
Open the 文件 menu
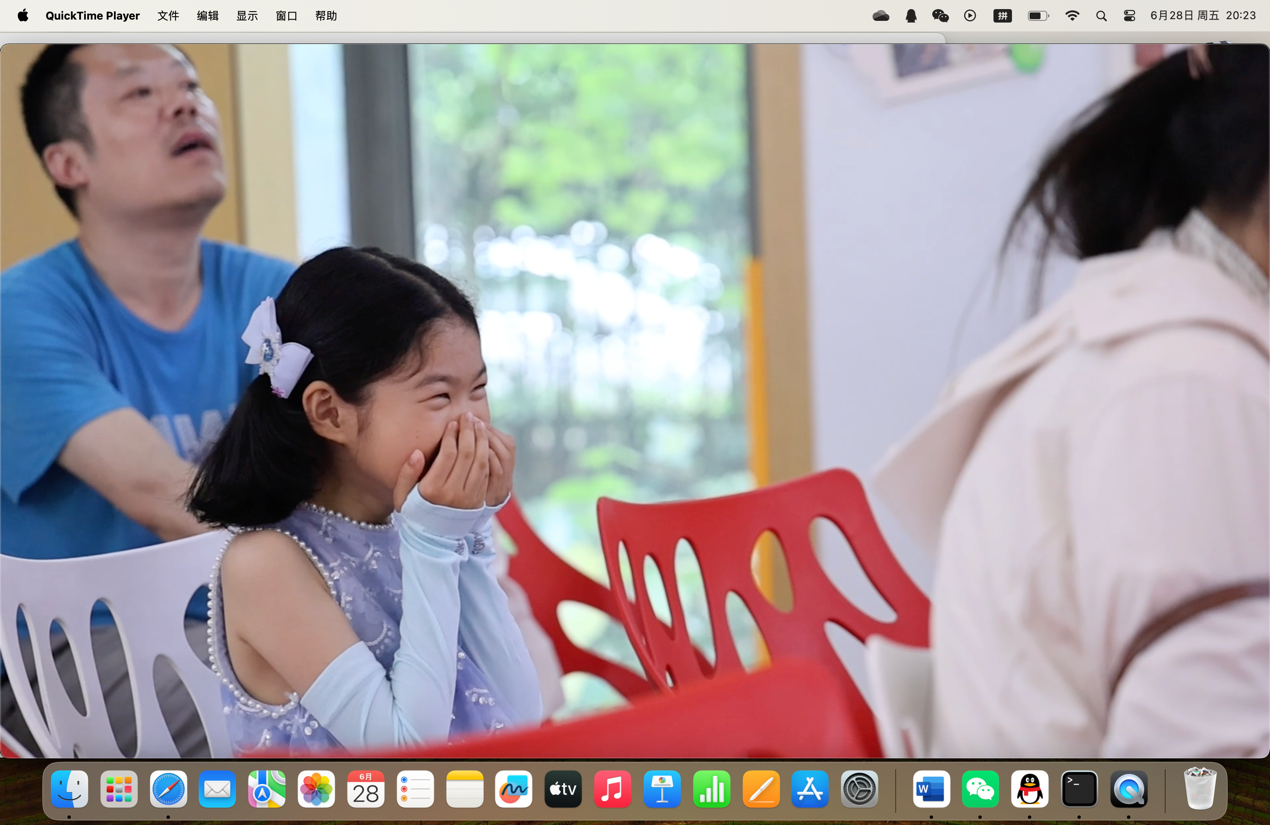pyautogui.click(x=168, y=16)
